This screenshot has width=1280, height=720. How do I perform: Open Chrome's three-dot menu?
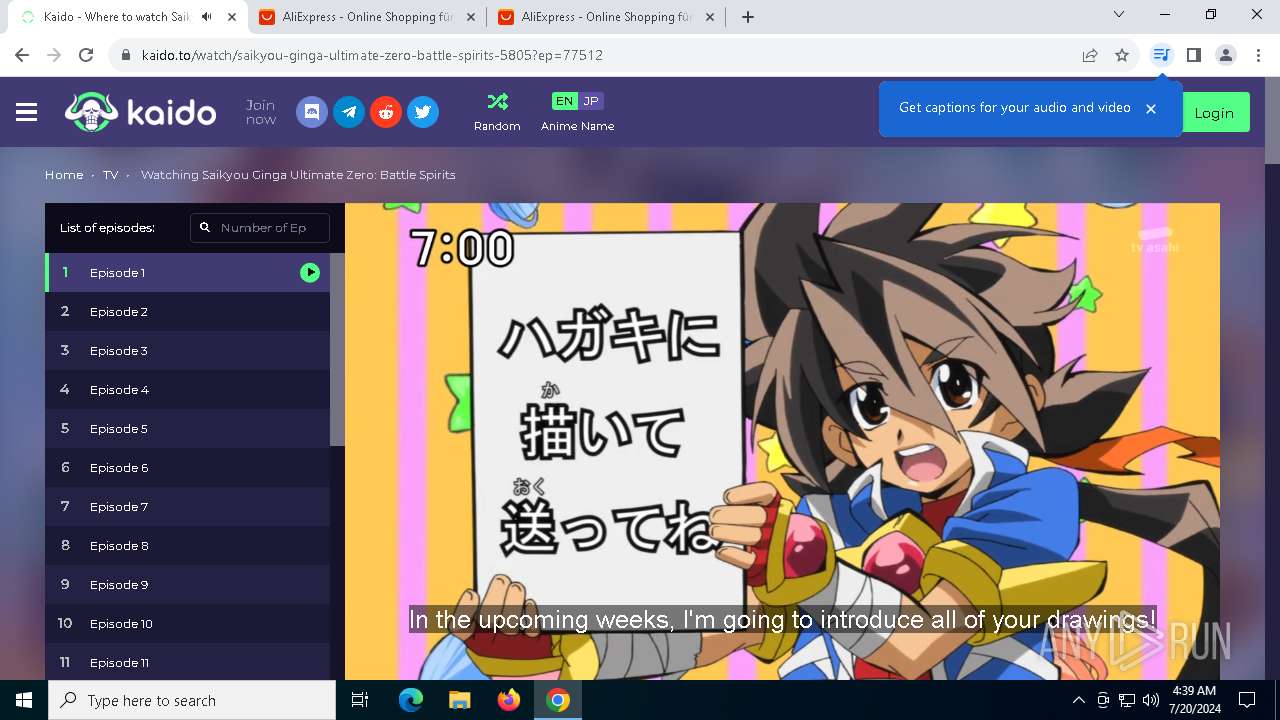point(1258,55)
